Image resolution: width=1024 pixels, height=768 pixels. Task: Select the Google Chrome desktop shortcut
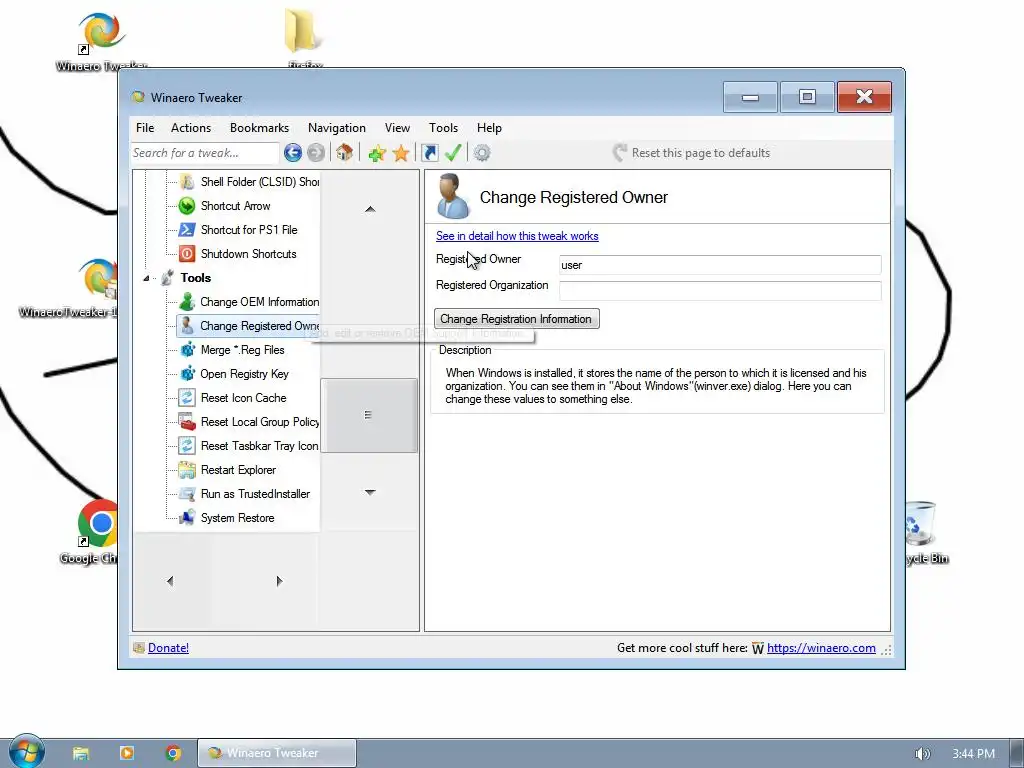pos(91,532)
